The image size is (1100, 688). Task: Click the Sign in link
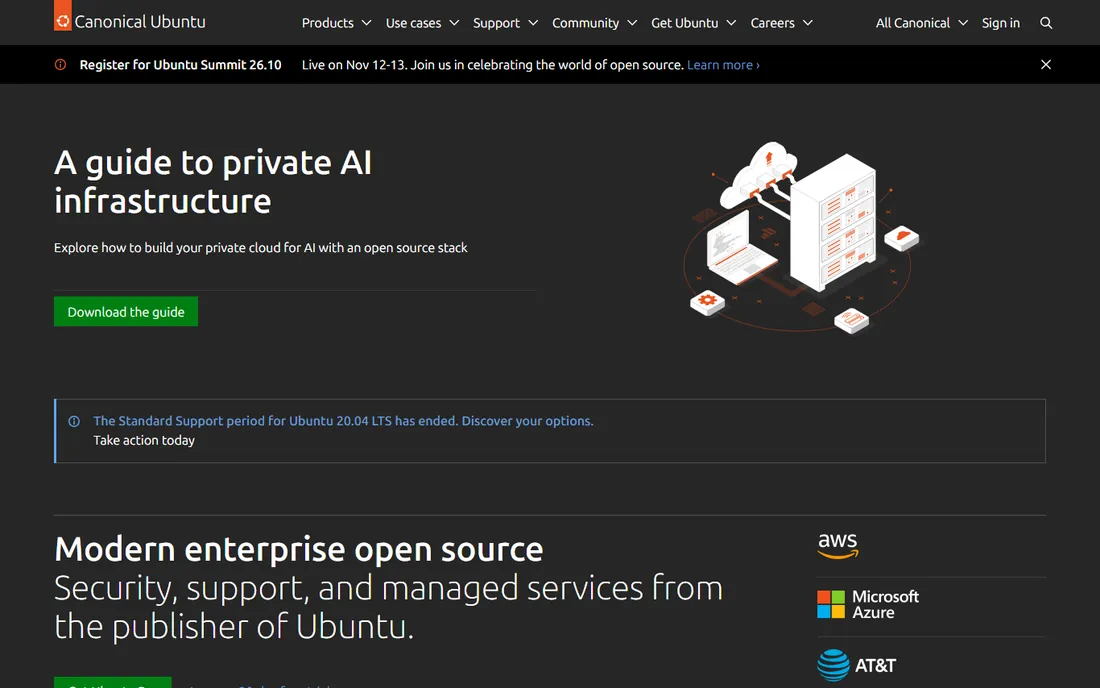(1000, 23)
